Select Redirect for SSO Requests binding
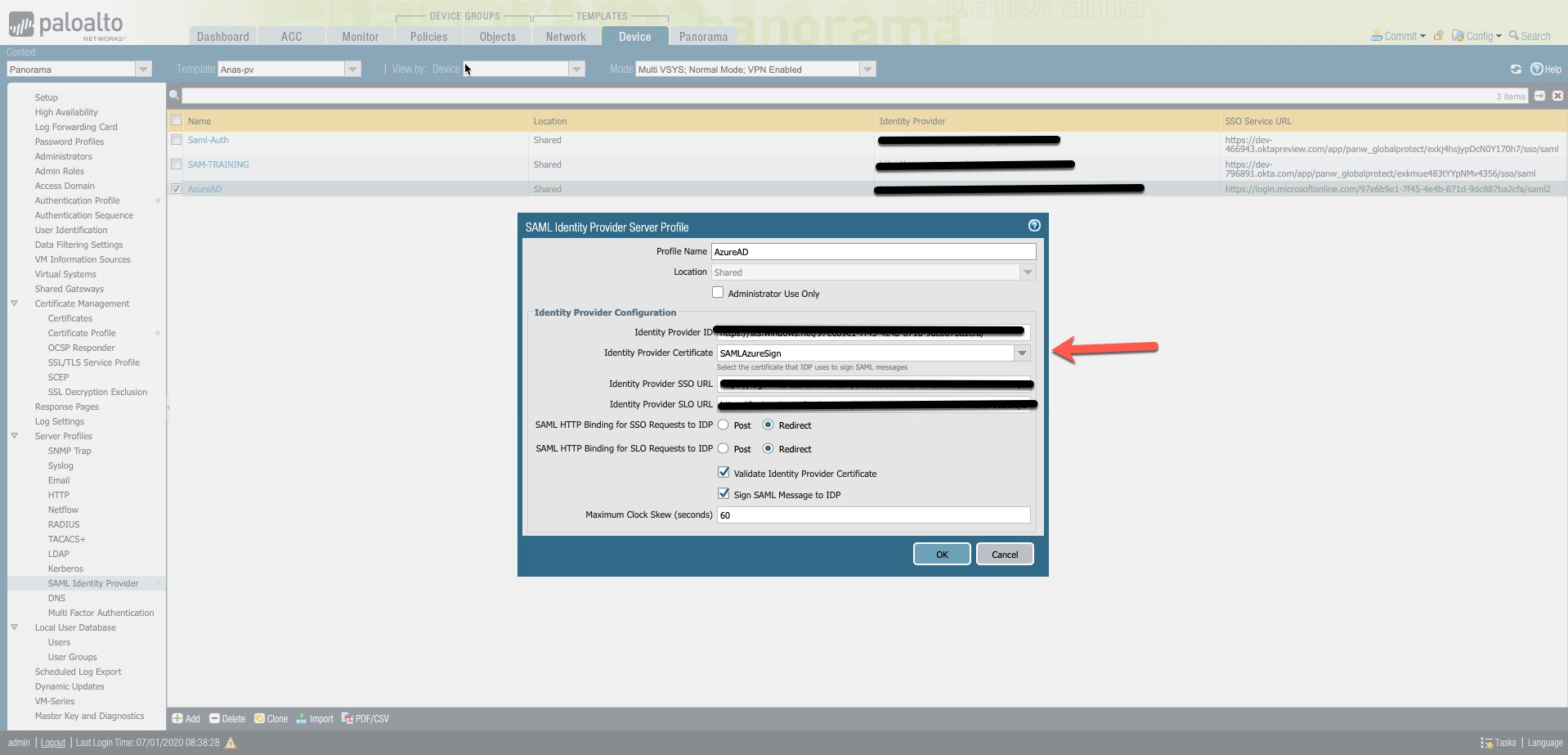This screenshot has width=1568, height=755. pos(768,425)
